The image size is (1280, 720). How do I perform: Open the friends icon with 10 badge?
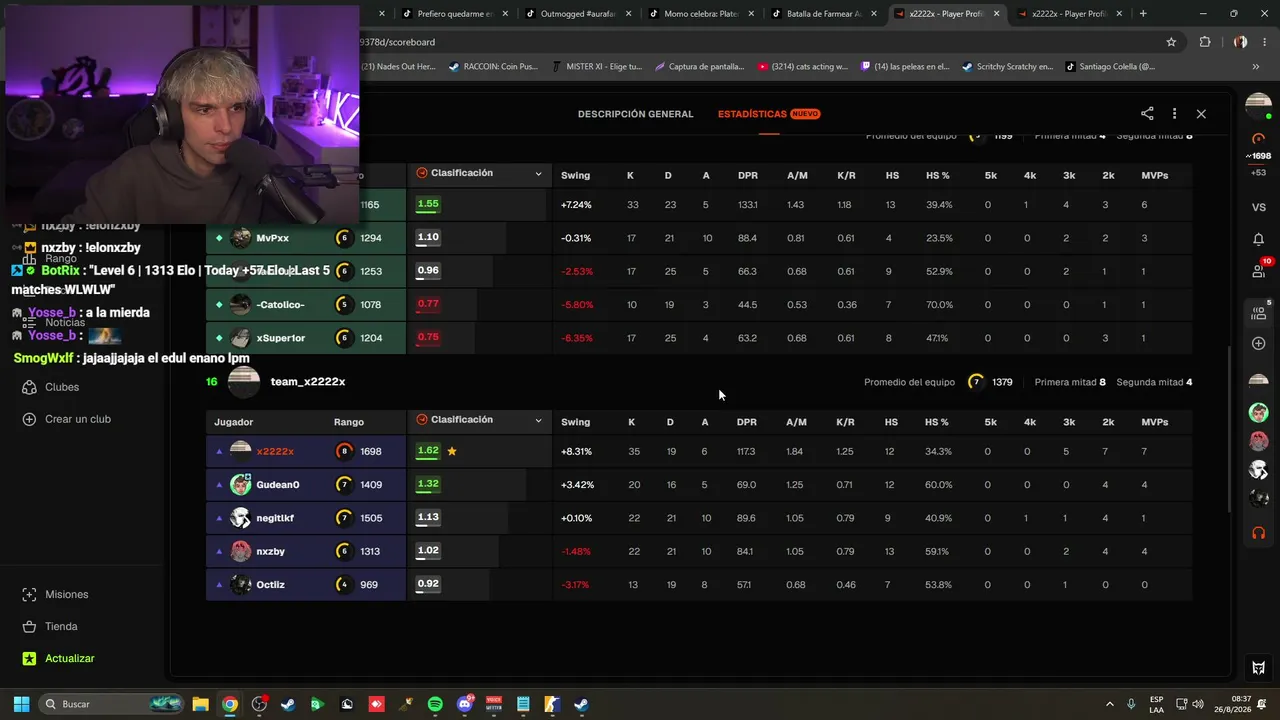pyautogui.click(x=1259, y=270)
